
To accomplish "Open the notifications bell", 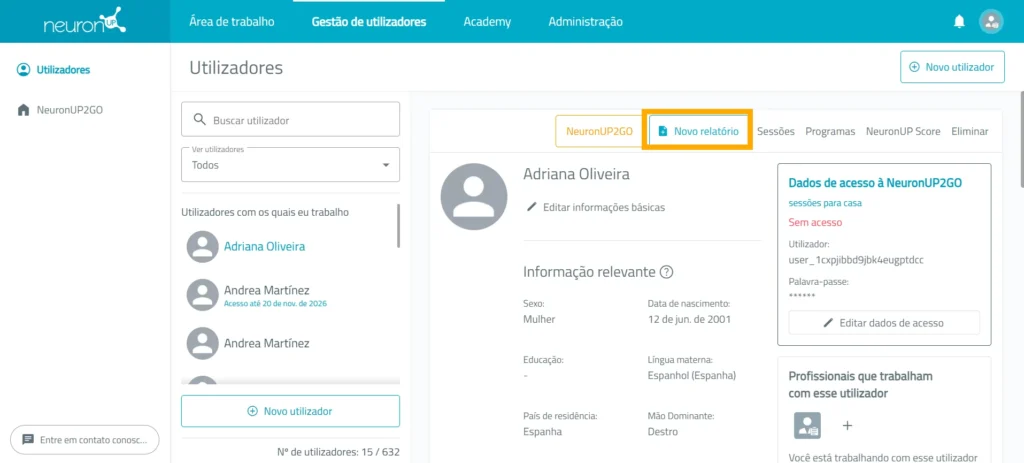I will coord(959,22).
